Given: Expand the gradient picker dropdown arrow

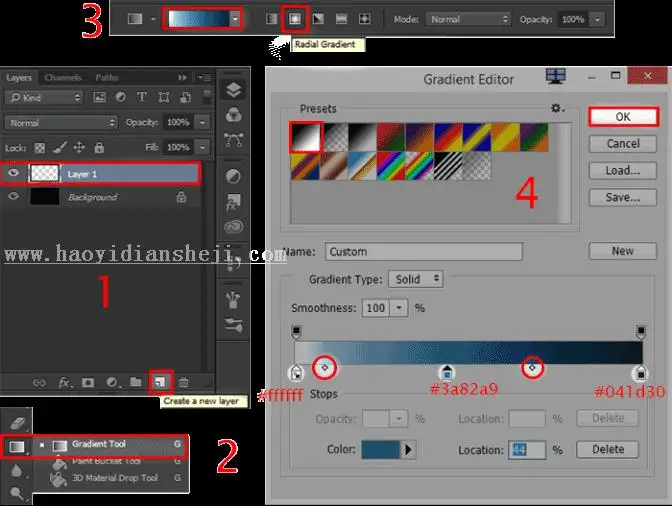Looking at the screenshot, I should (235, 19).
